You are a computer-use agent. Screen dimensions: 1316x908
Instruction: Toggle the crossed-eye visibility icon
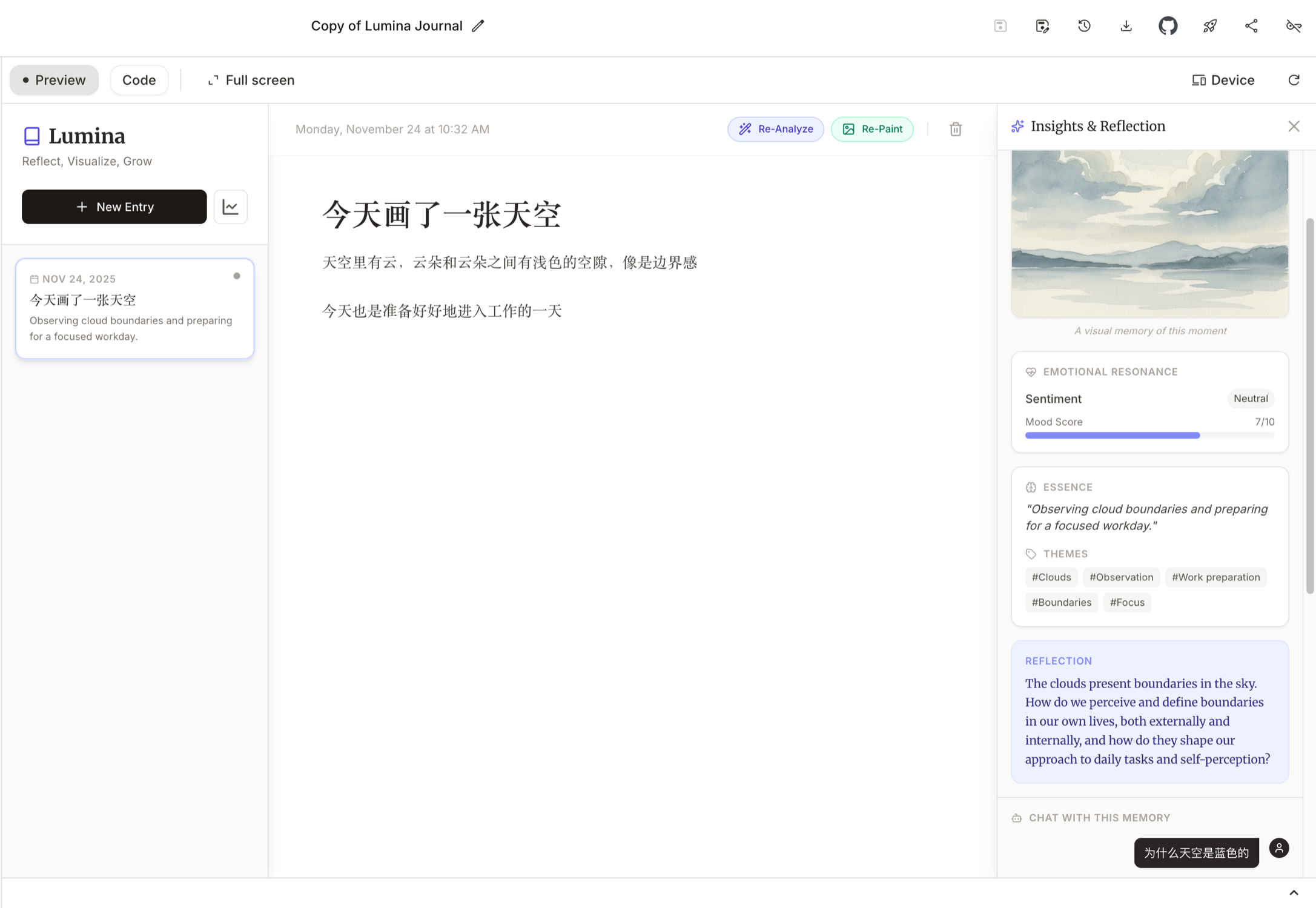(x=1293, y=26)
